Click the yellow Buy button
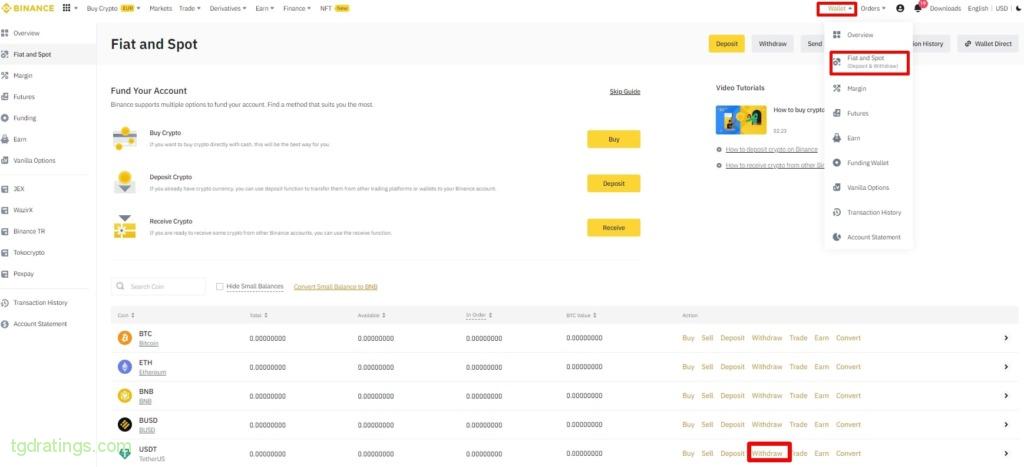Screen dimensions: 1024x467 [613, 139]
